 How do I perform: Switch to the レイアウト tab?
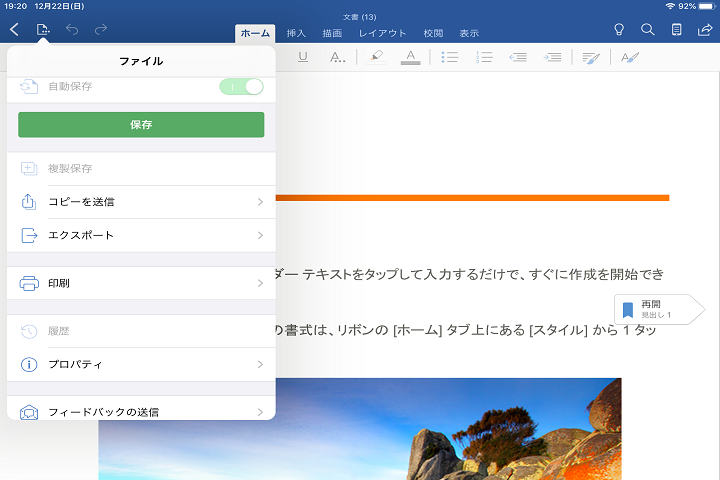(382, 33)
